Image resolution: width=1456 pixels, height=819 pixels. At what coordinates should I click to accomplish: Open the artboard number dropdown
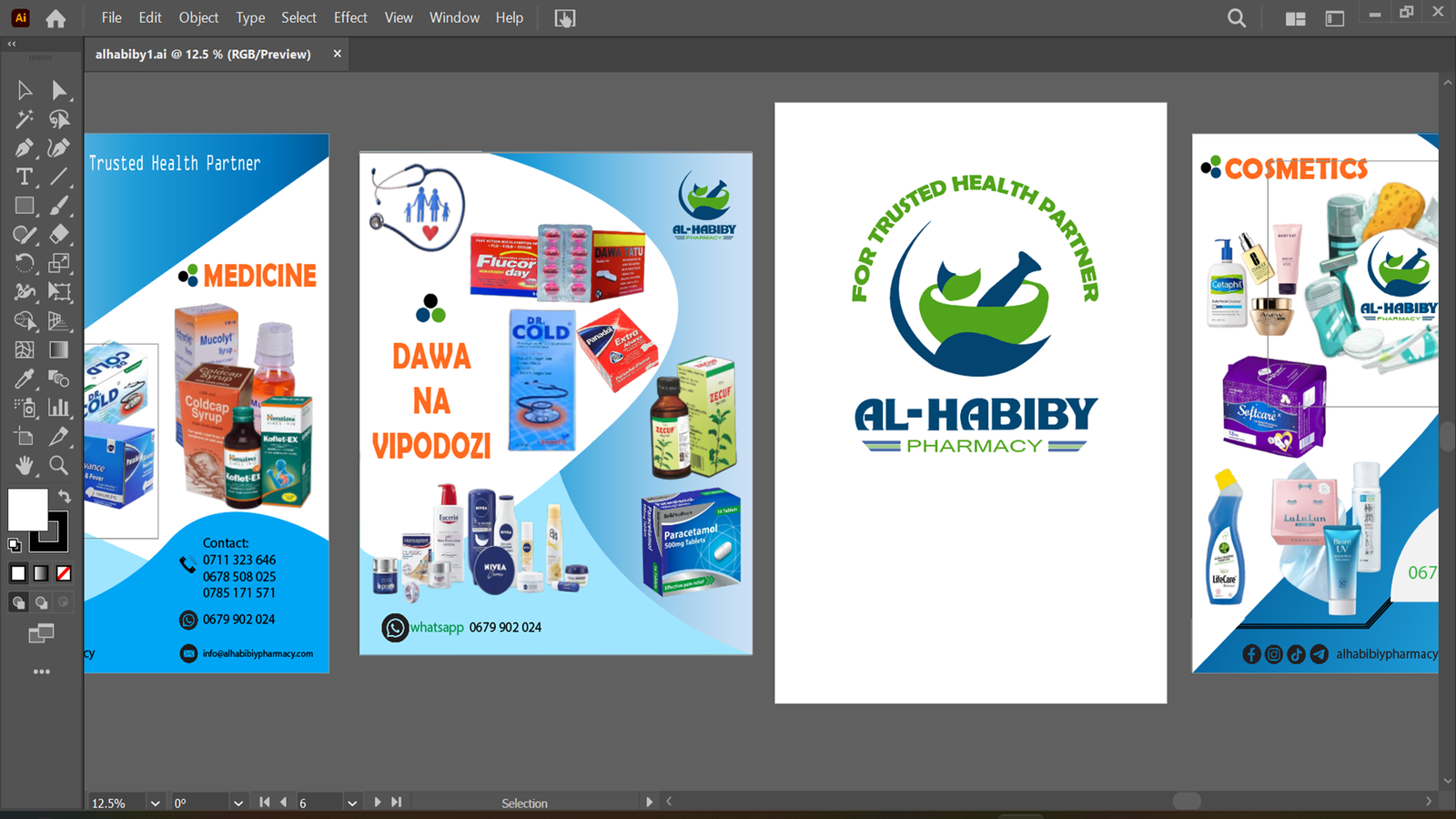[x=352, y=803]
